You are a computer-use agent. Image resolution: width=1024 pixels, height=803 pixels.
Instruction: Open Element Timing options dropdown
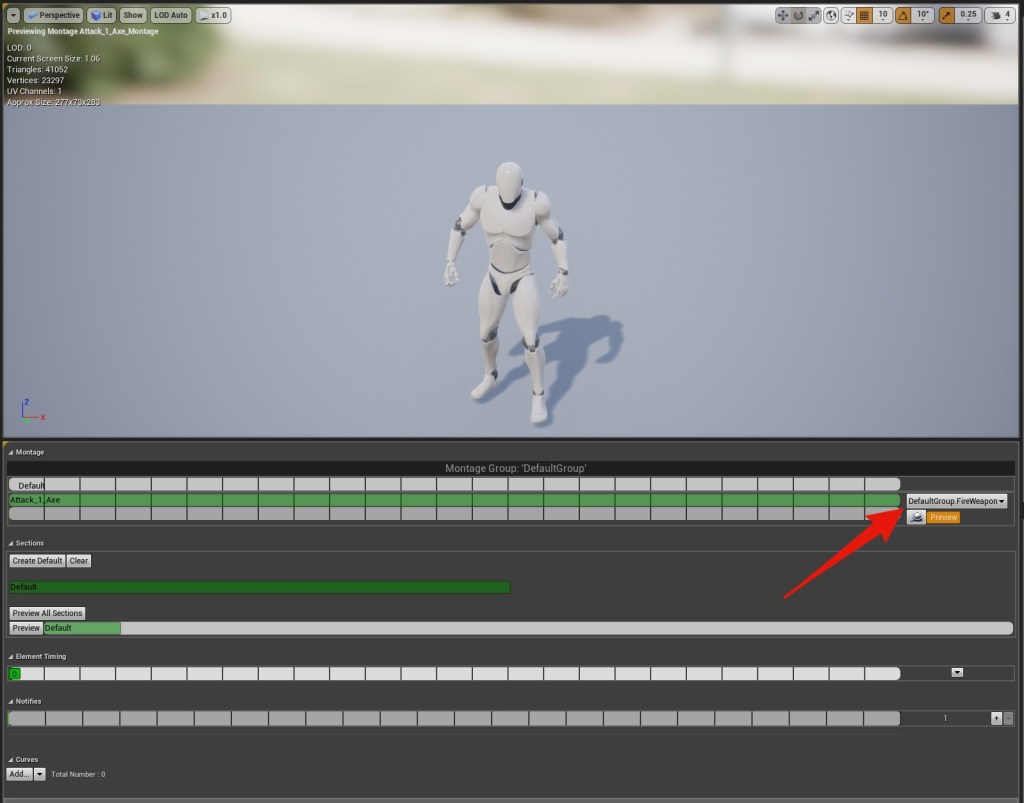pos(957,672)
